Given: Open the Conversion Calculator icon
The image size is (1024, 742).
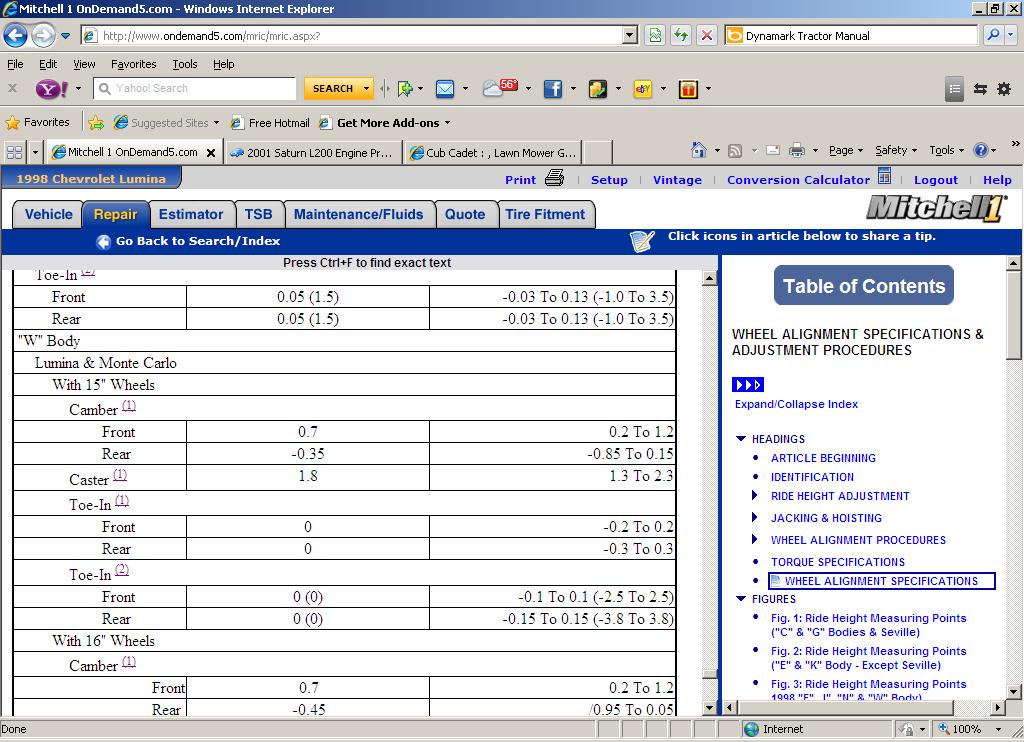Looking at the screenshot, I should pyautogui.click(x=884, y=178).
